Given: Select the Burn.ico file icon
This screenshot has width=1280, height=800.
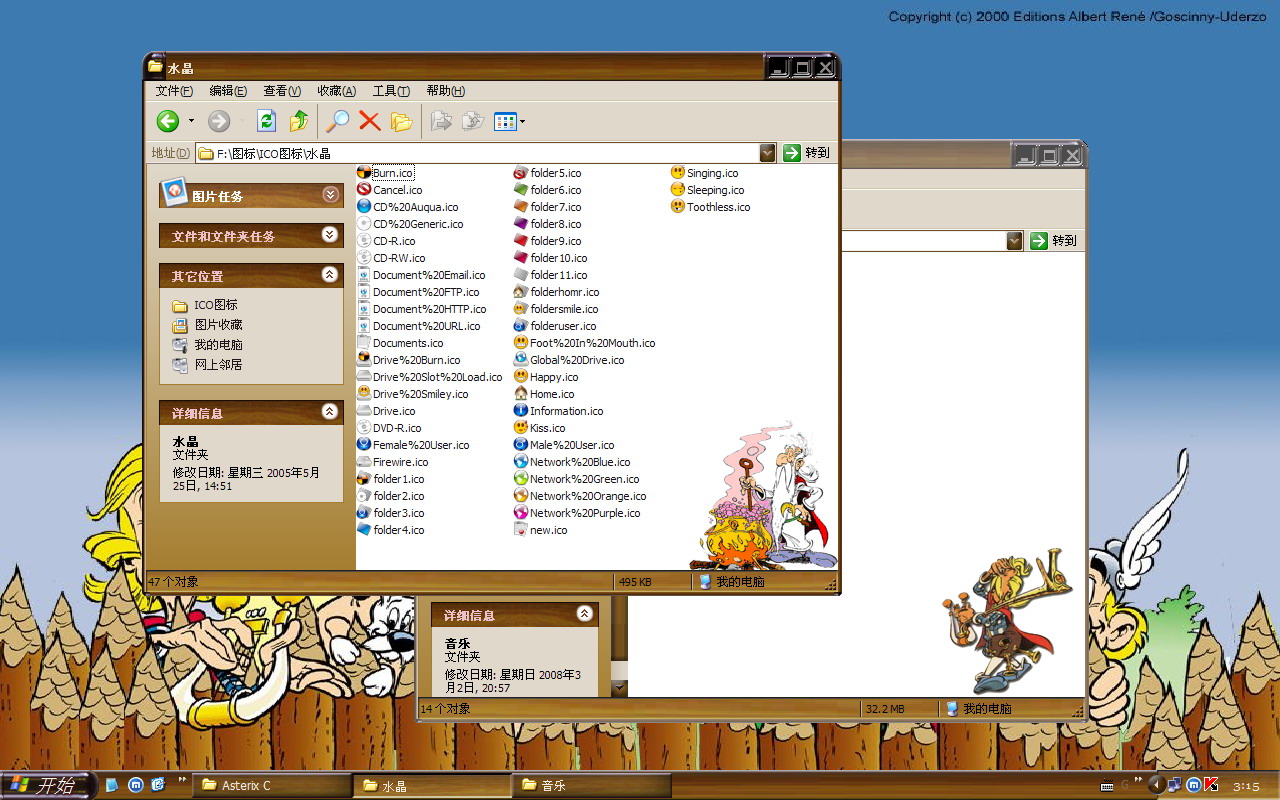Looking at the screenshot, I should click(364, 173).
